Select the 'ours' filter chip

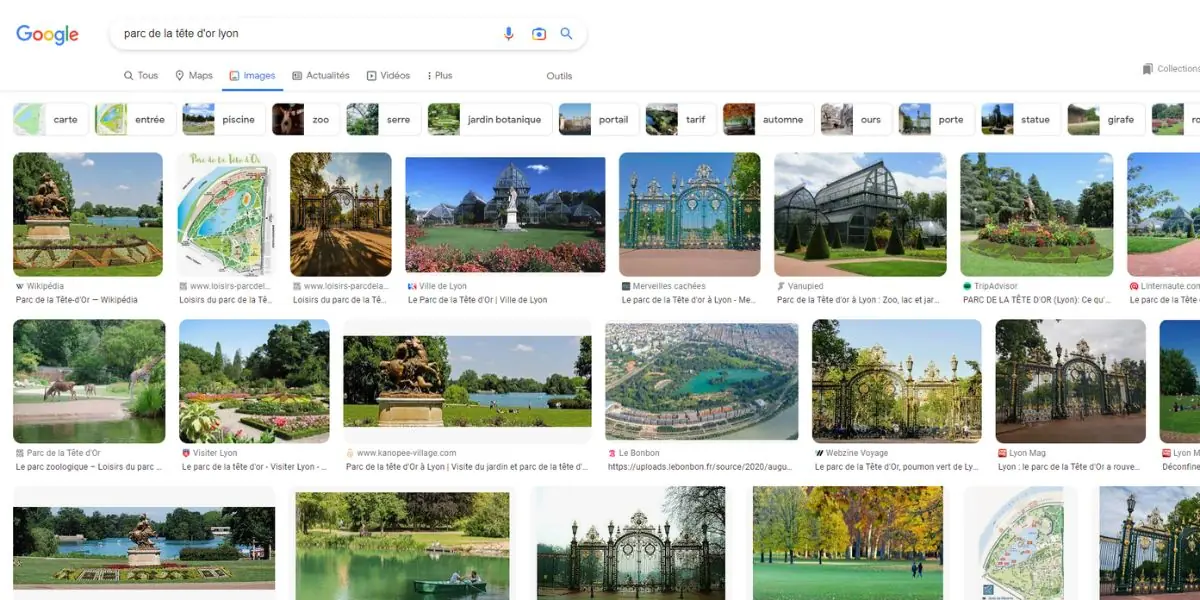coord(856,119)
